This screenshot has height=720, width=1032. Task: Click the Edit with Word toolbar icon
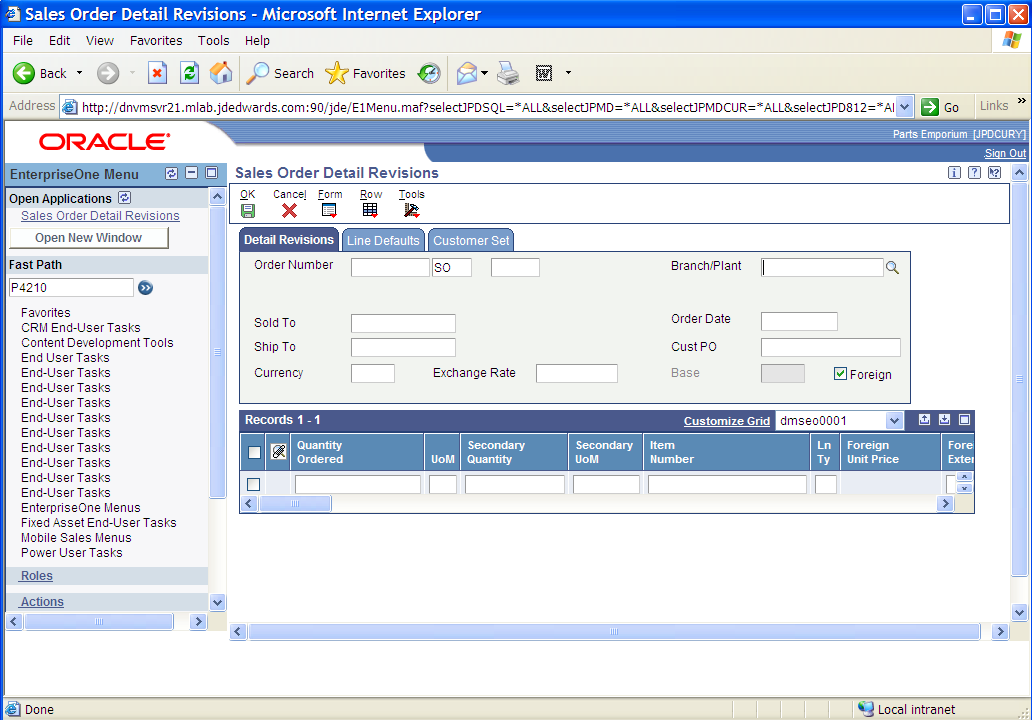[544, 73]
